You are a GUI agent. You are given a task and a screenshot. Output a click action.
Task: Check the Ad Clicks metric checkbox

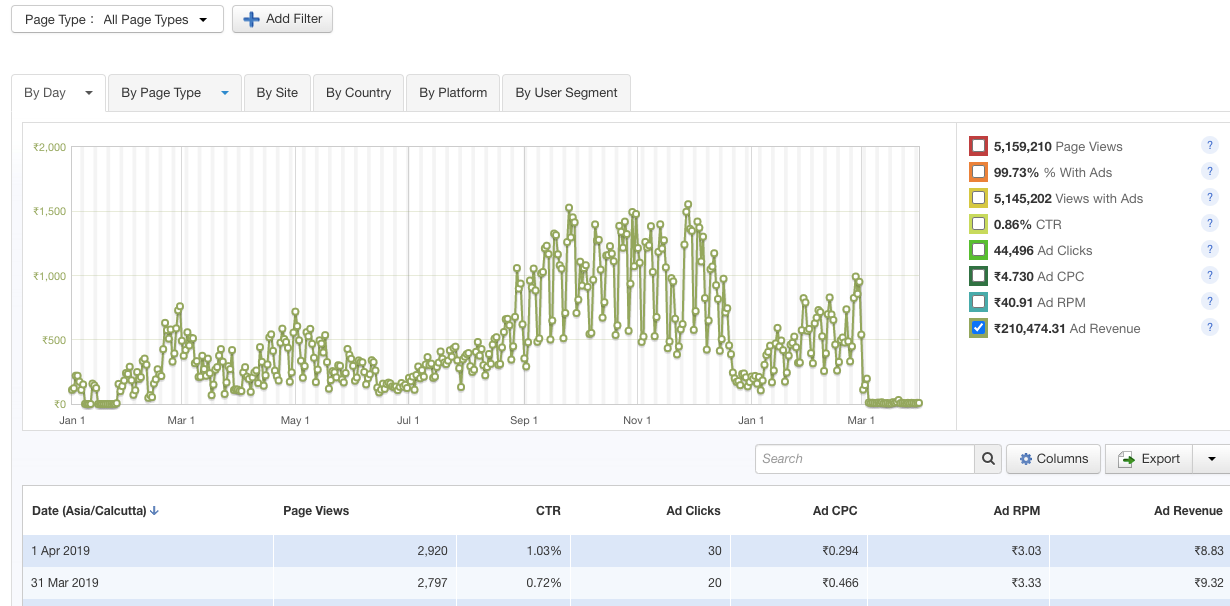point(977,249)
